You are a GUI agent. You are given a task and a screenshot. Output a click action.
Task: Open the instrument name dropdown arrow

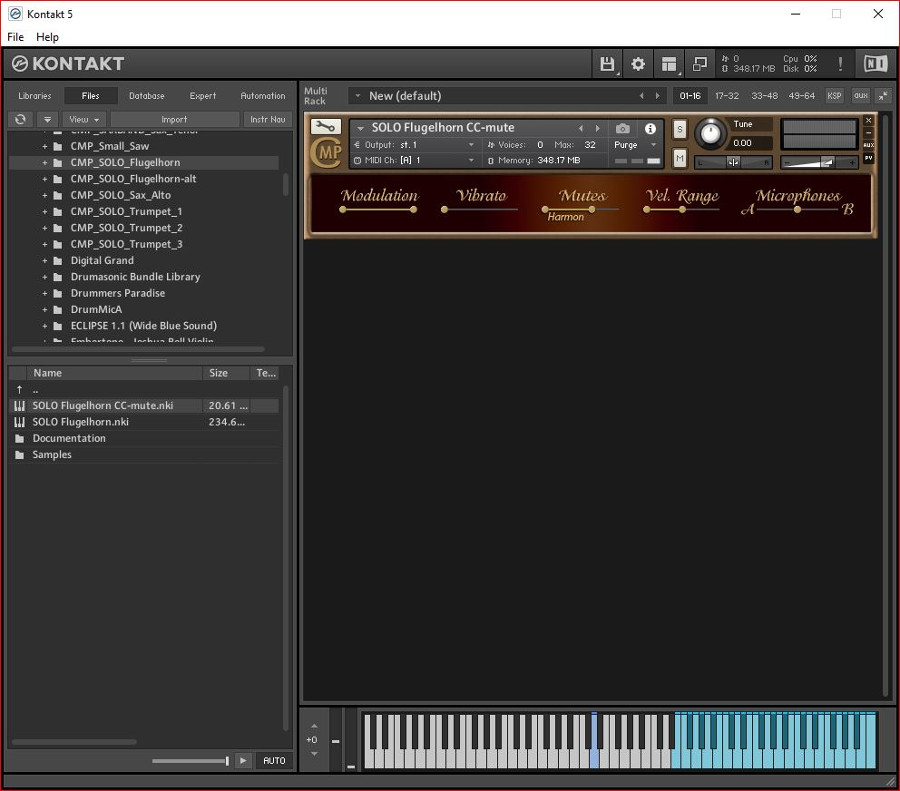pyautogui.click(x=360, y=128)
